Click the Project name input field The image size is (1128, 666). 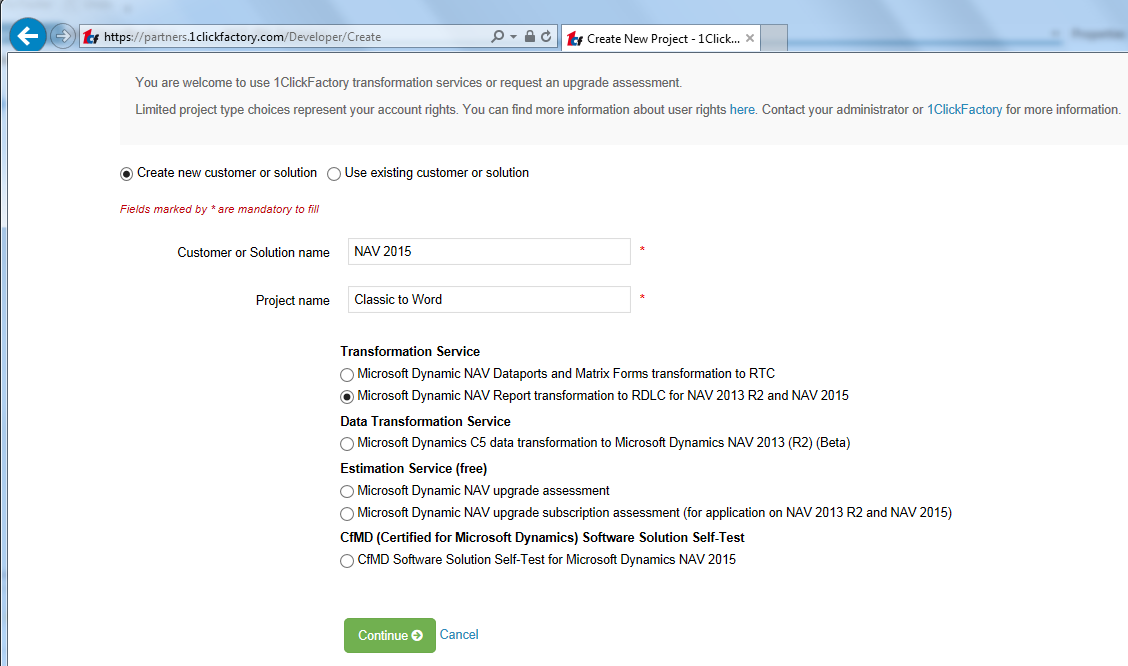[x=490, y=300]
